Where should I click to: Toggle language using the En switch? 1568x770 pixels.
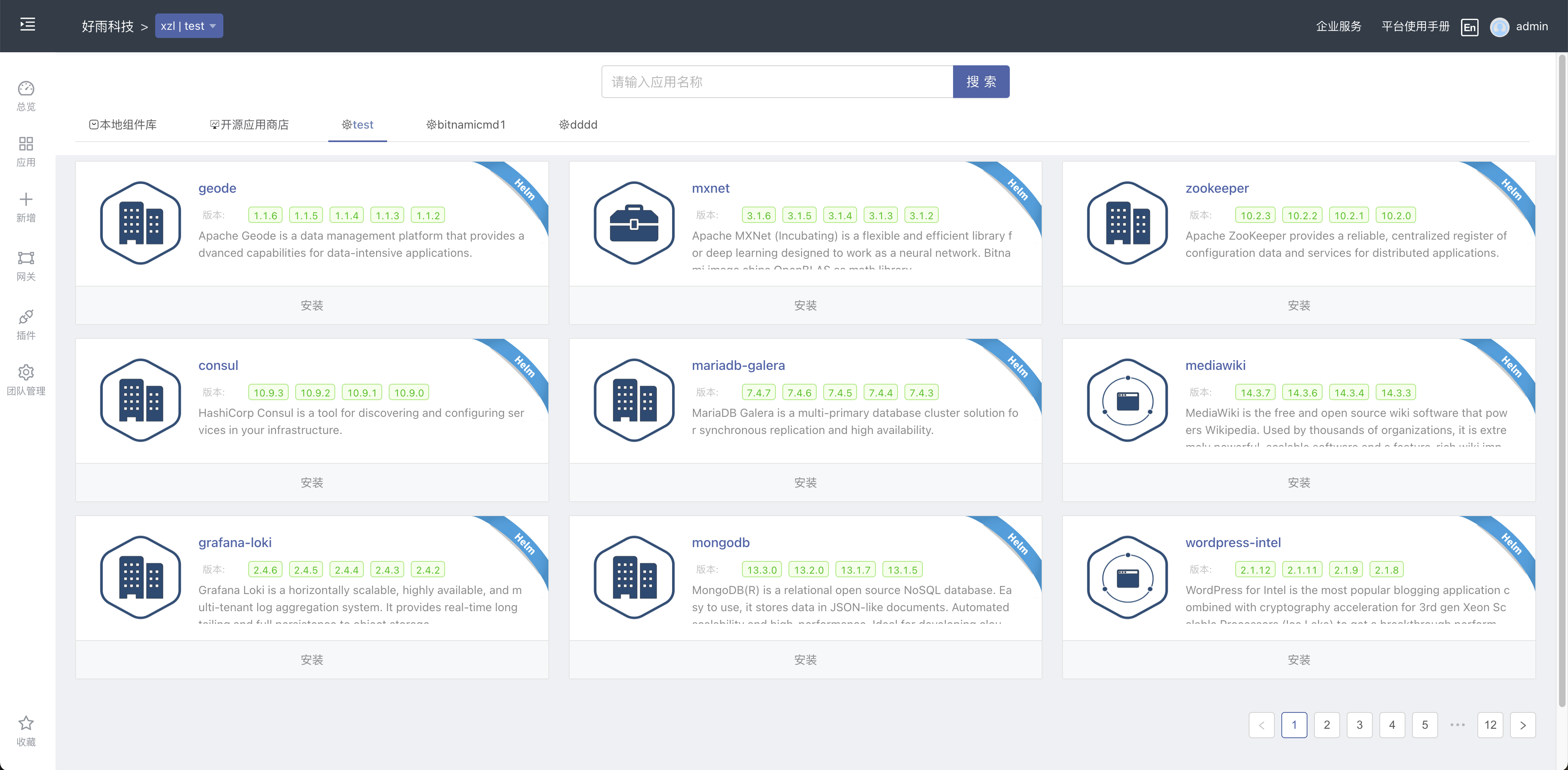tap(1470, 27)
